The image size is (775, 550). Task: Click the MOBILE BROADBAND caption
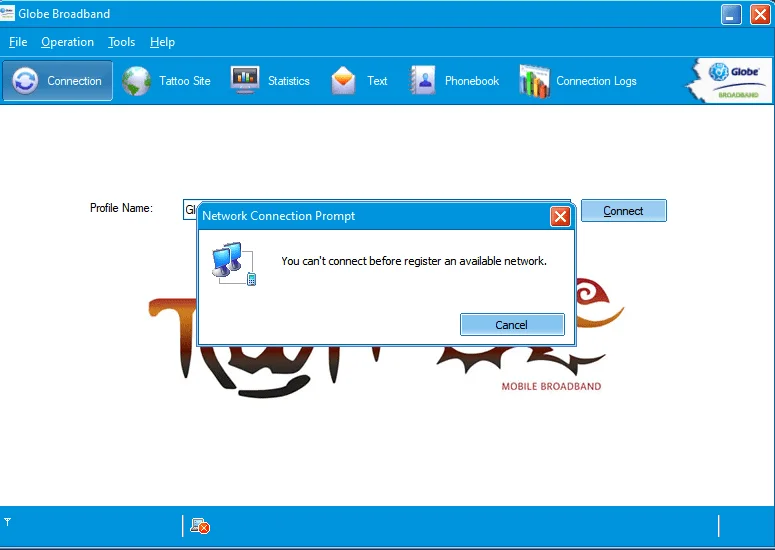pyautogui.click(x=552, y=386)
